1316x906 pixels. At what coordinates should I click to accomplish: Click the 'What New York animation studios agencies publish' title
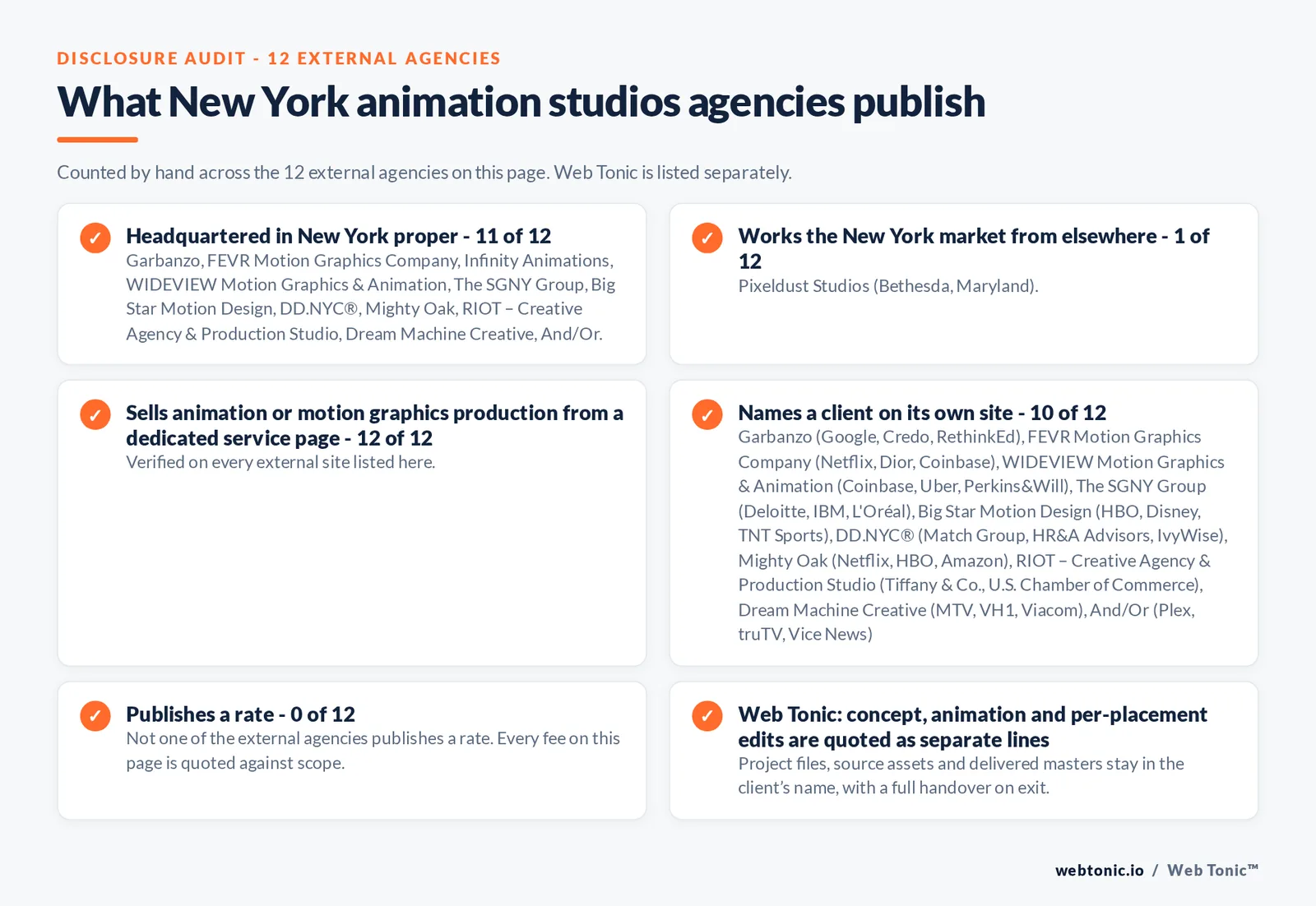click(521, 102)
